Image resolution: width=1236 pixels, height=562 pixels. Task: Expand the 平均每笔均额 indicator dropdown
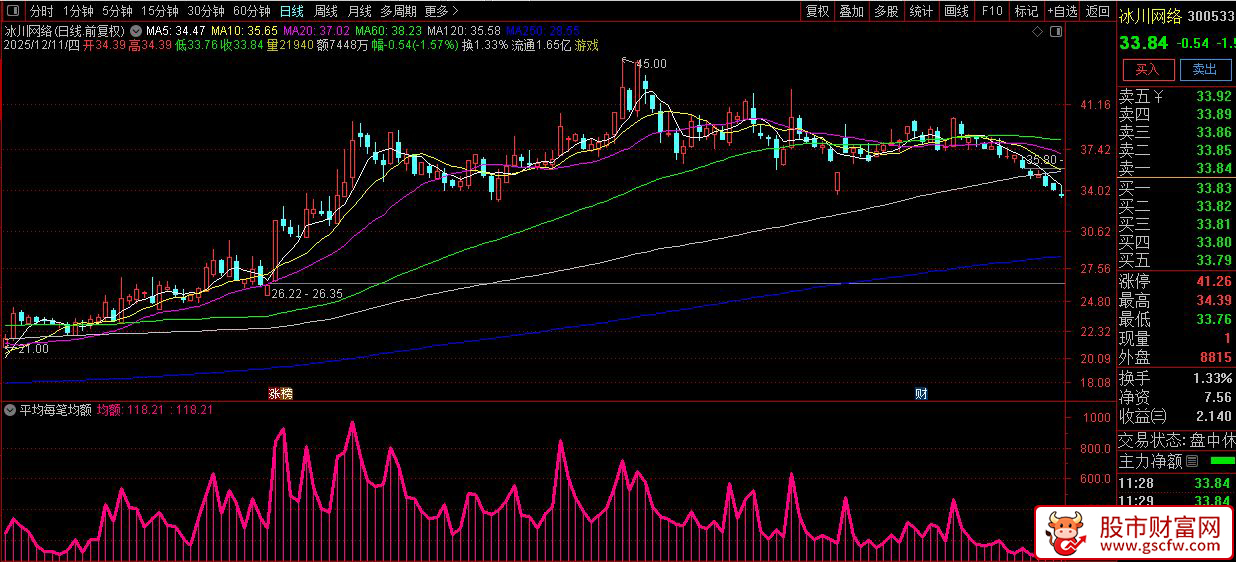pyautogui.click(x=11, y=410)
